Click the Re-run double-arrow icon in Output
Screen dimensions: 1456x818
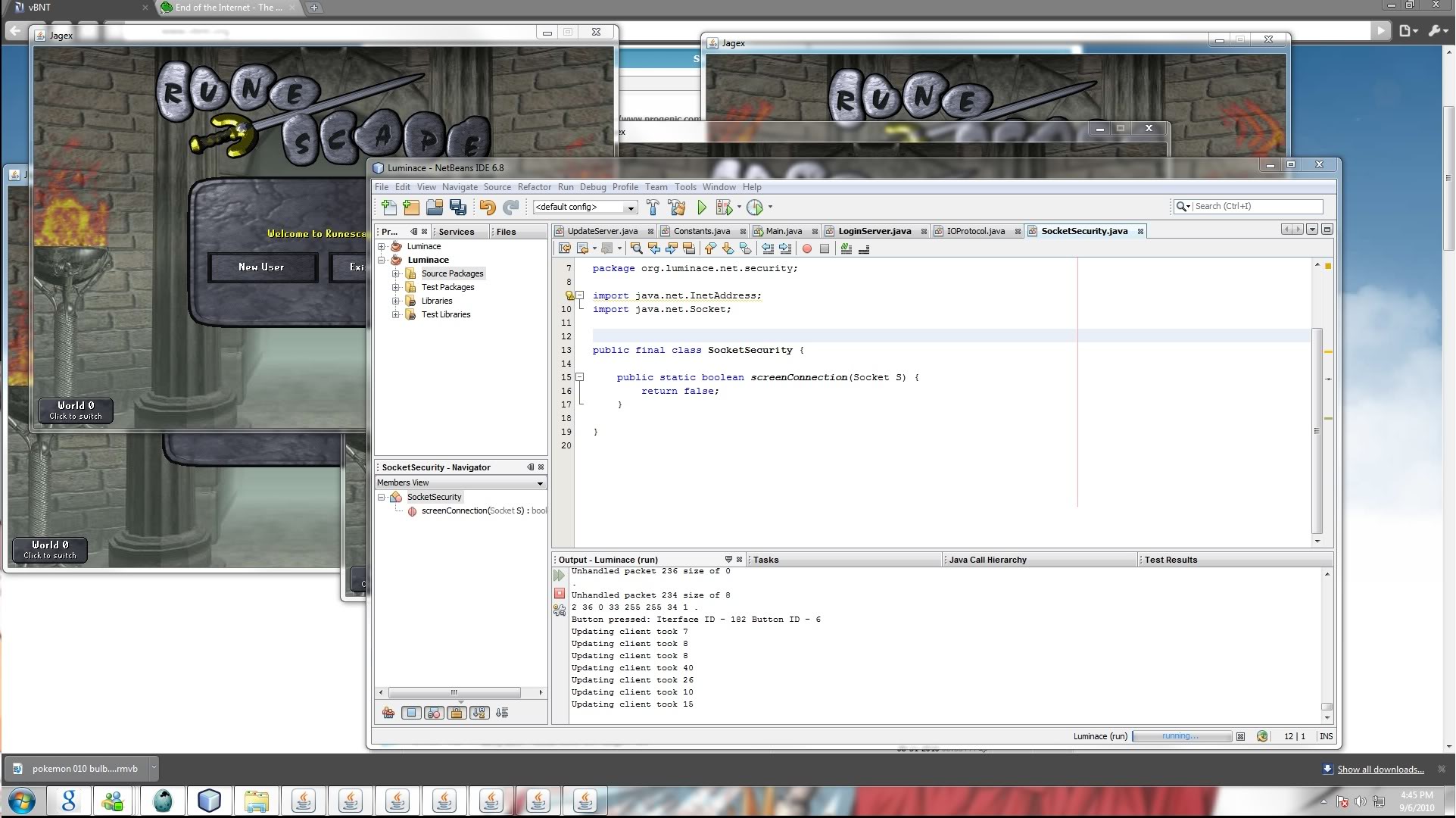pos(560,576)
